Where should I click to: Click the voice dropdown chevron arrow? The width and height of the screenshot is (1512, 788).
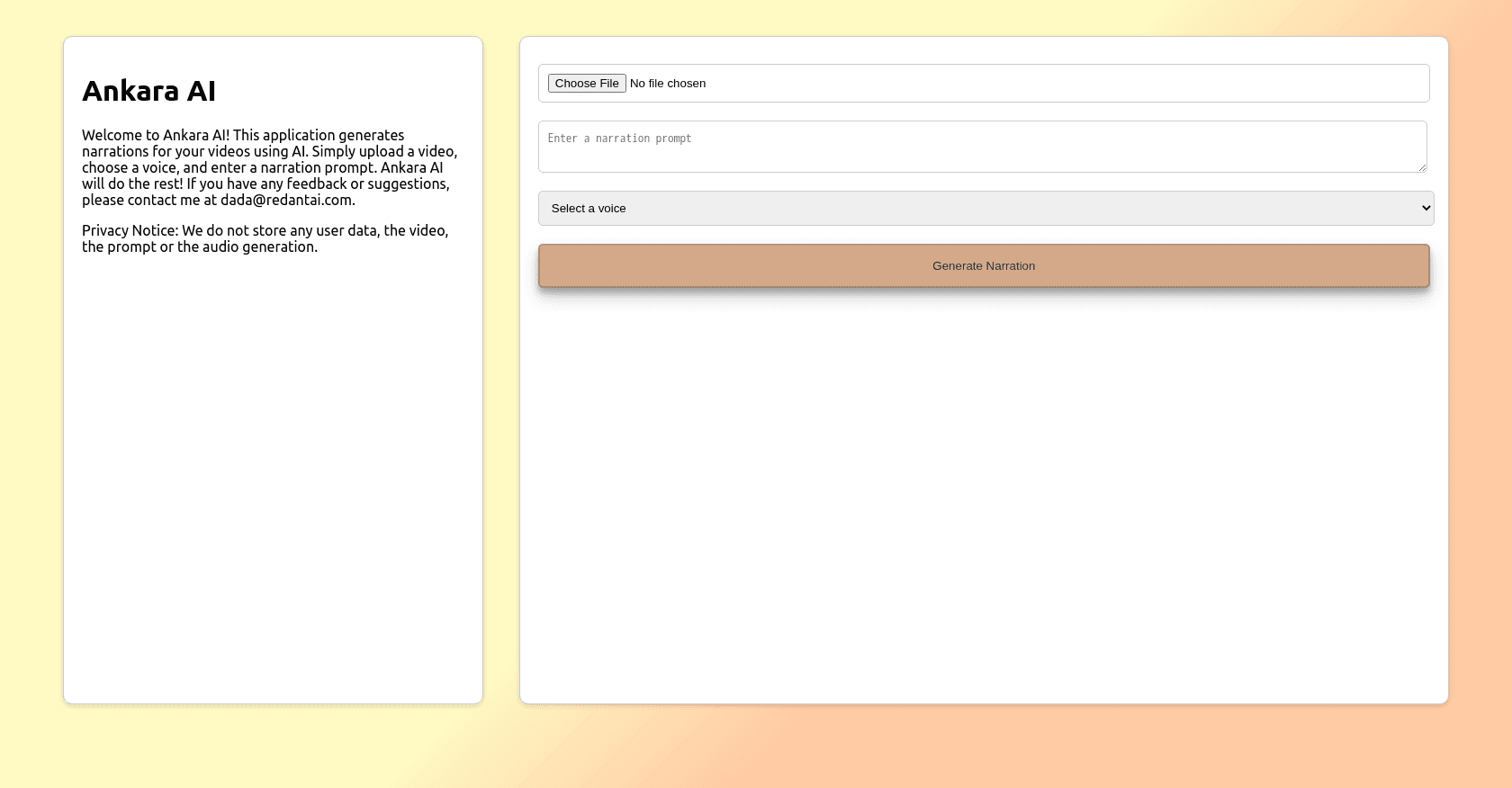click(1426, 209)
